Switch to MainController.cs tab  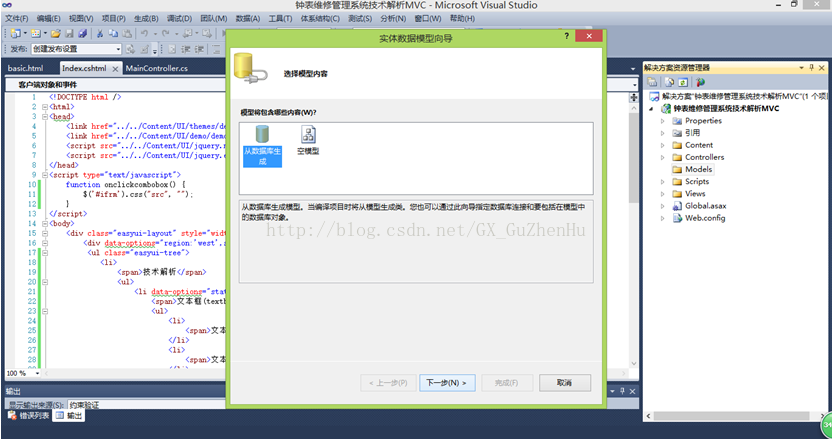(157, 68)
